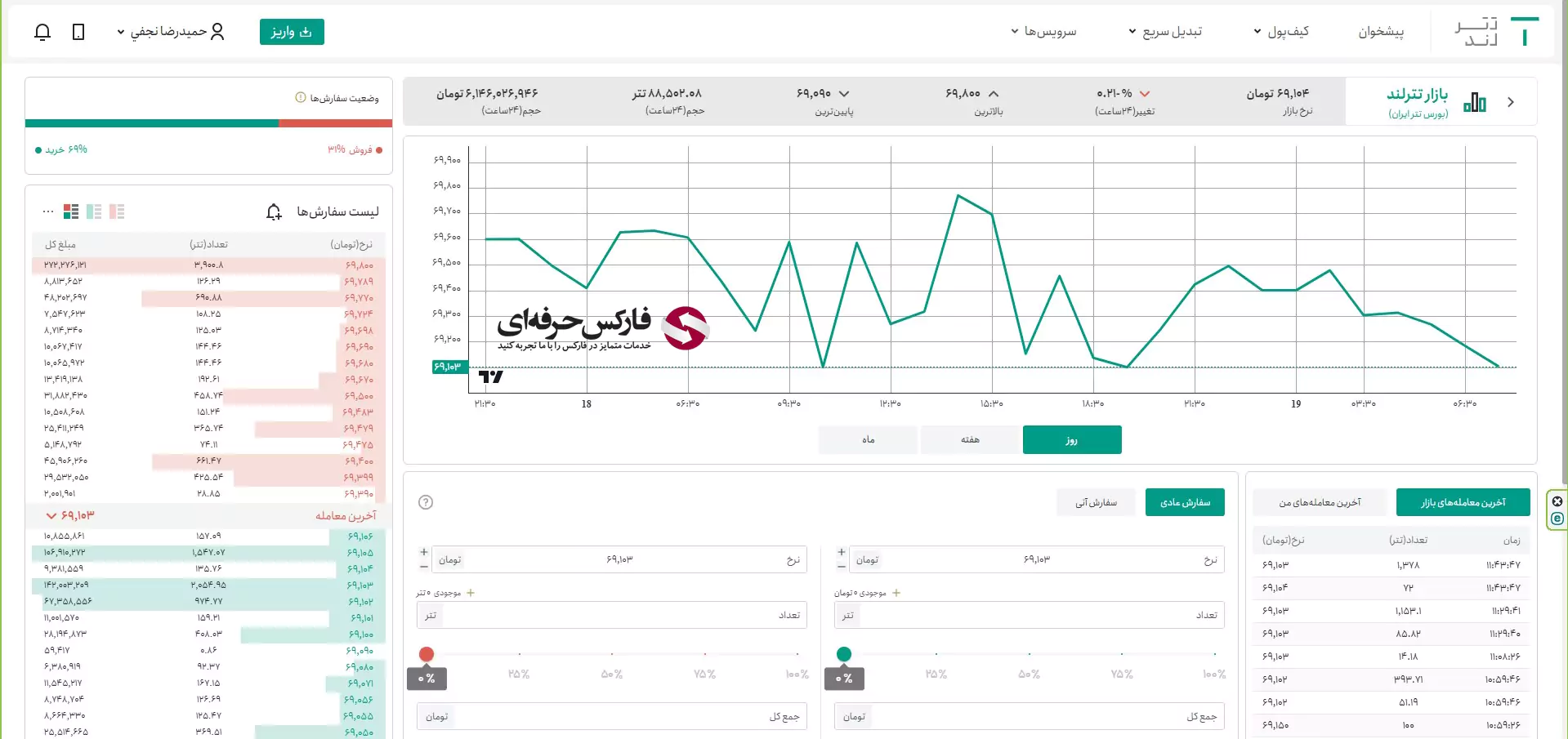Click the user profile avatar icon
This screenshot has width=1568, height=739.
217,32
